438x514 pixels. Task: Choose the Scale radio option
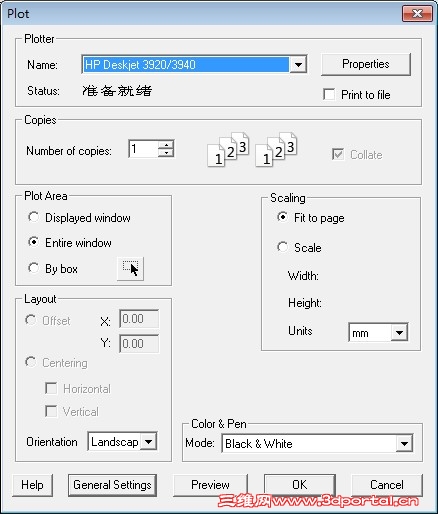click(x=282, y=247)
